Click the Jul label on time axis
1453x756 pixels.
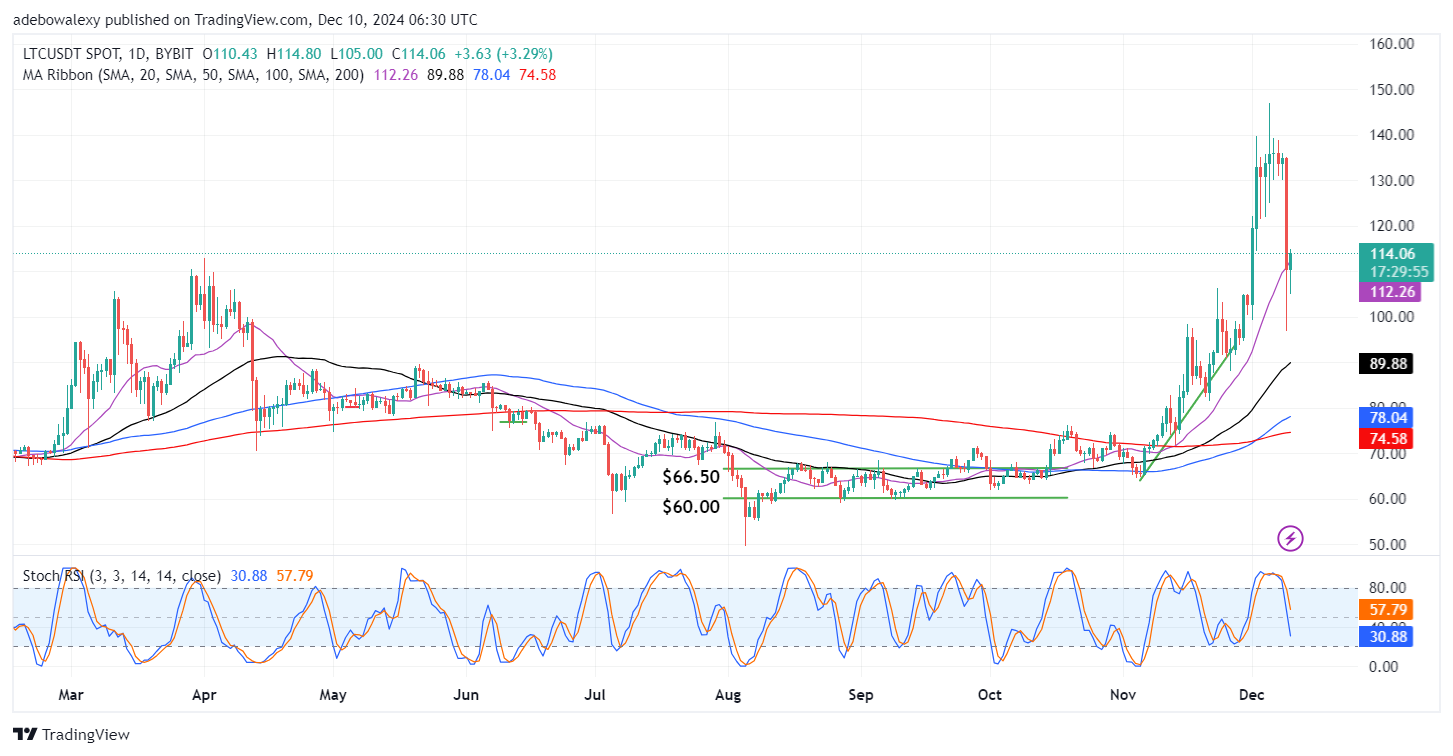coord(596,693)
